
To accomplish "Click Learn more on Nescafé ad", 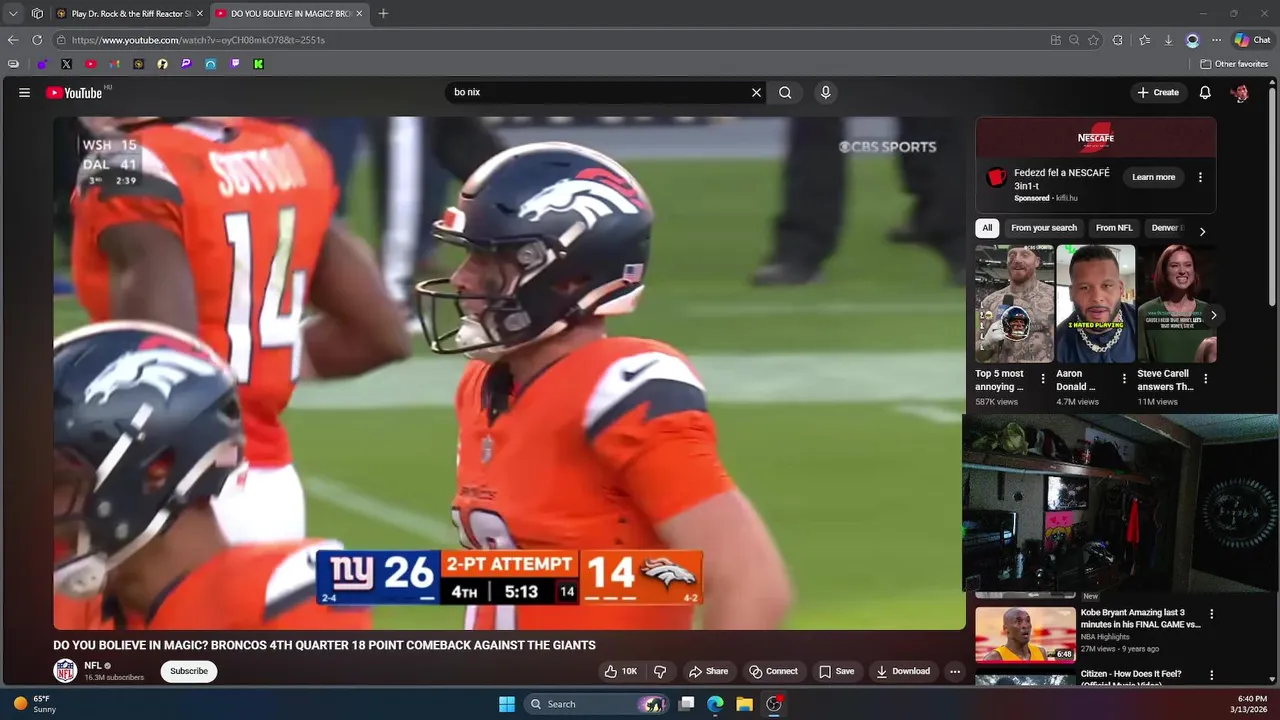I will point(1153,177).
